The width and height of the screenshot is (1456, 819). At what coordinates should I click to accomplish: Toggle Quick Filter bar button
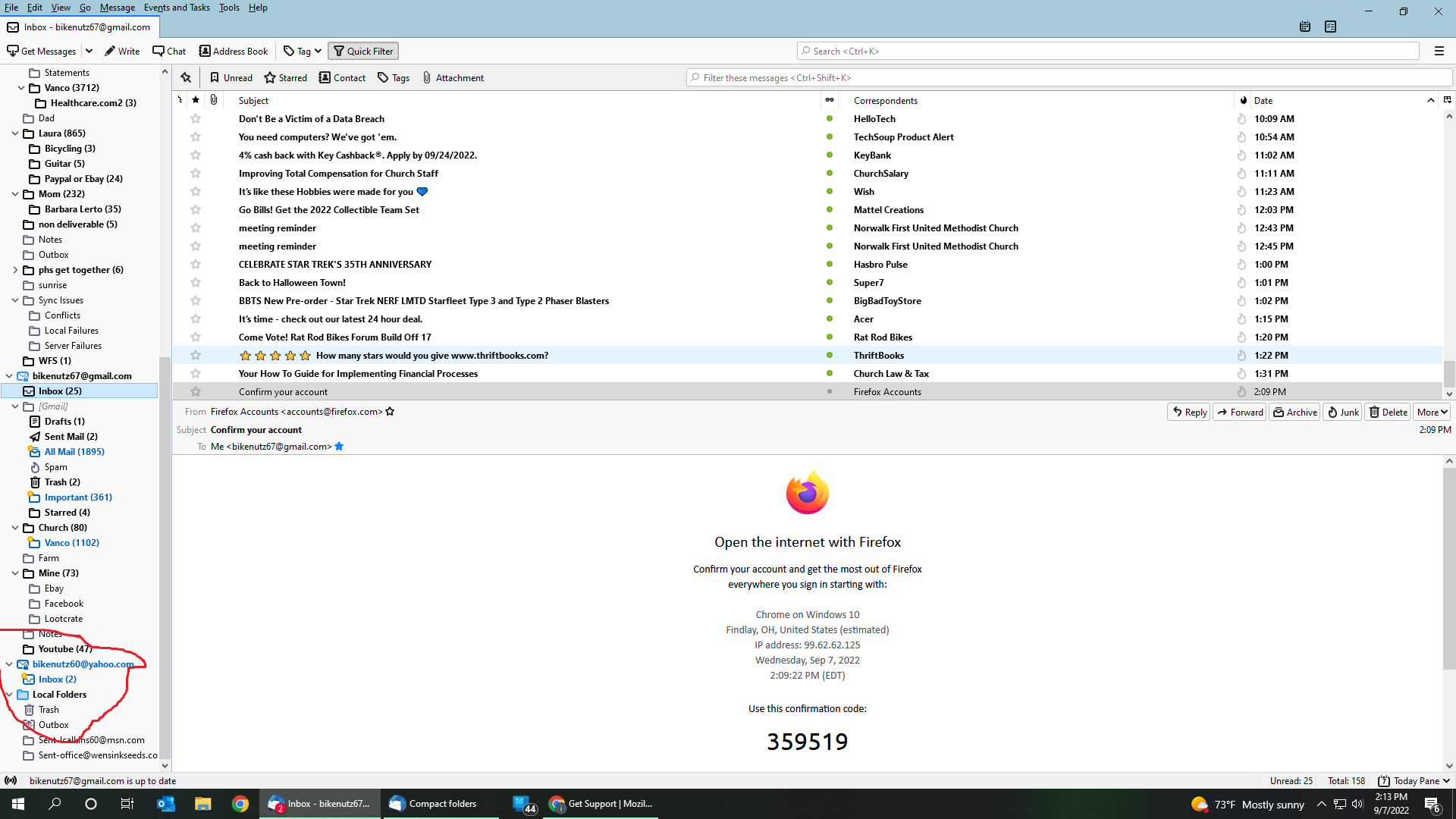click(x=363, y=51)
